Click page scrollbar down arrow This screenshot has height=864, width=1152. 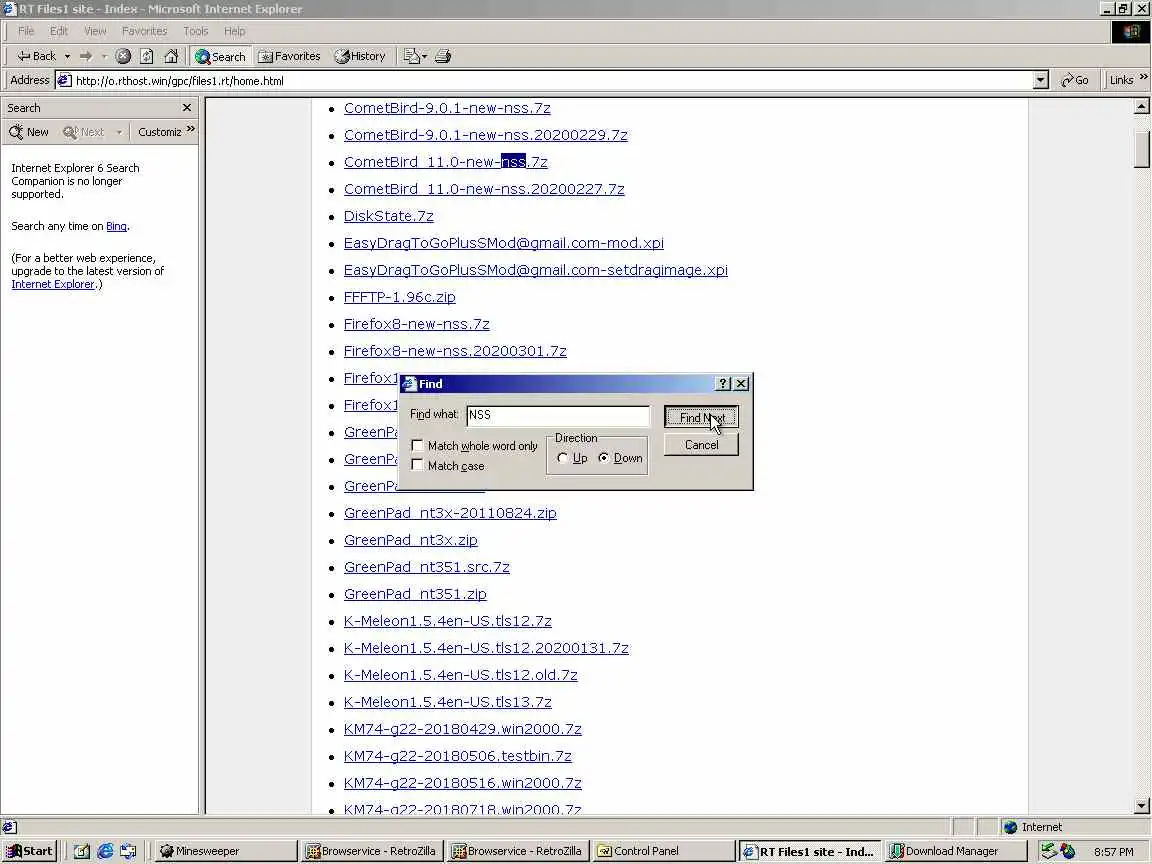(x=1142, y=806)
